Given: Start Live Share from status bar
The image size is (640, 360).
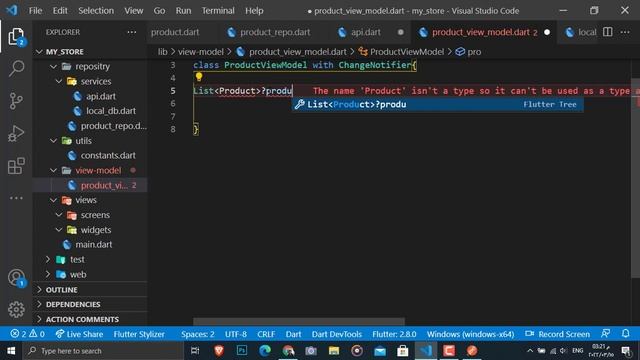Looking at the screenshot, I should [79, 334].
